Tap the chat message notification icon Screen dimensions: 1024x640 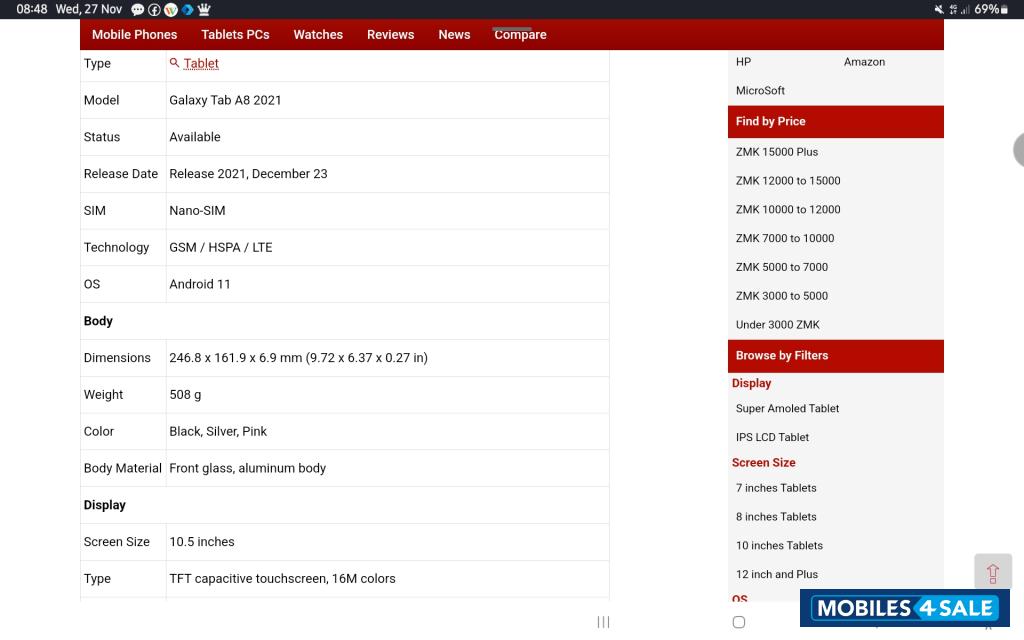point(138,9)
